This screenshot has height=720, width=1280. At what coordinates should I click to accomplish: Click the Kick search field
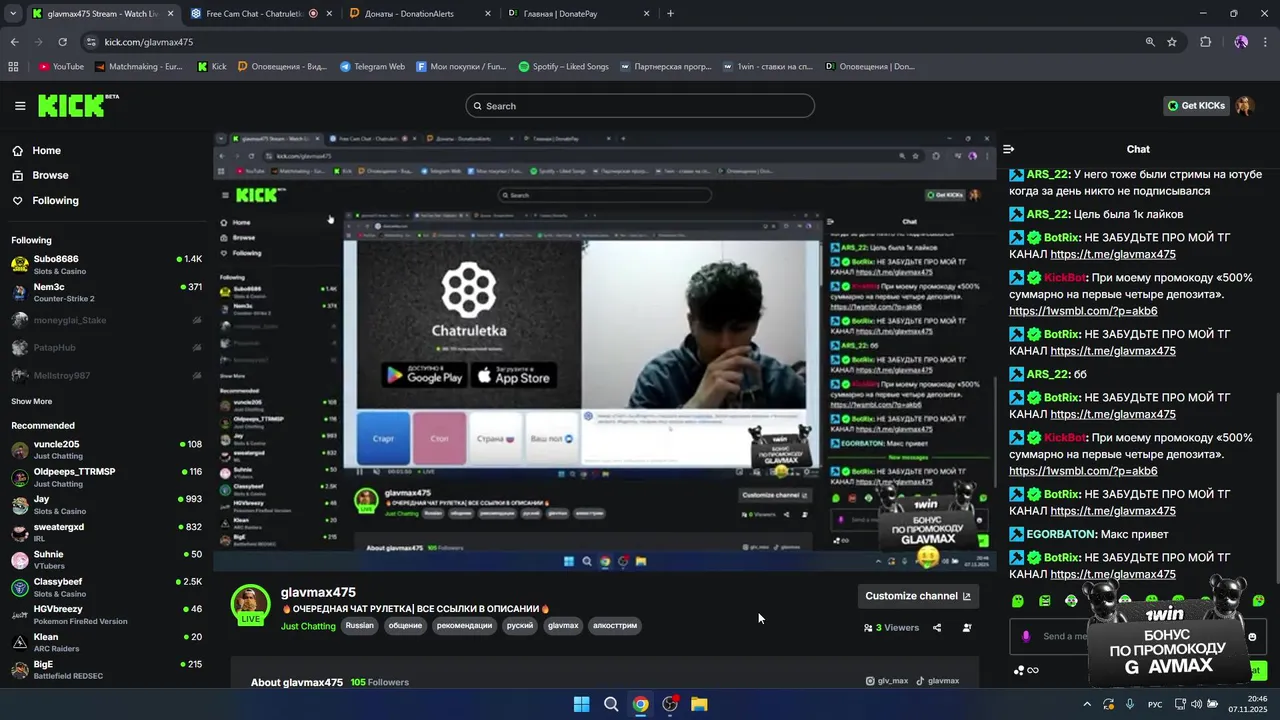click(640, 106)
